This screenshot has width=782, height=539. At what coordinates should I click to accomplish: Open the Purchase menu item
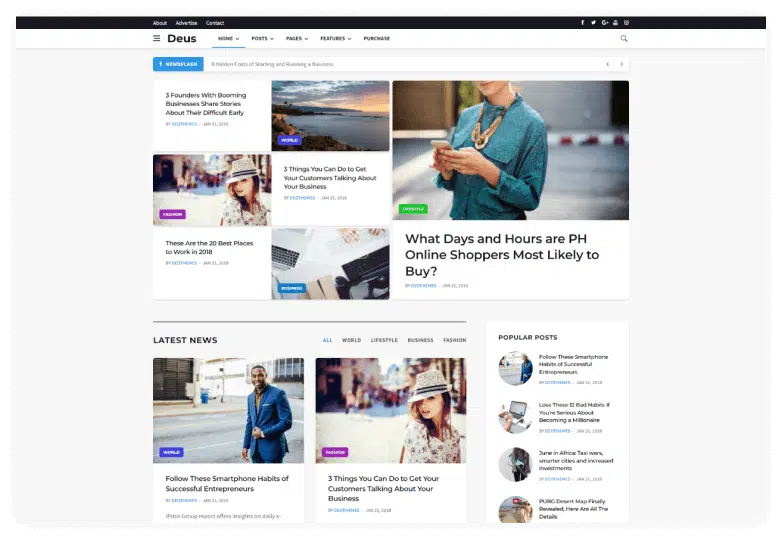tap(377, 38)
